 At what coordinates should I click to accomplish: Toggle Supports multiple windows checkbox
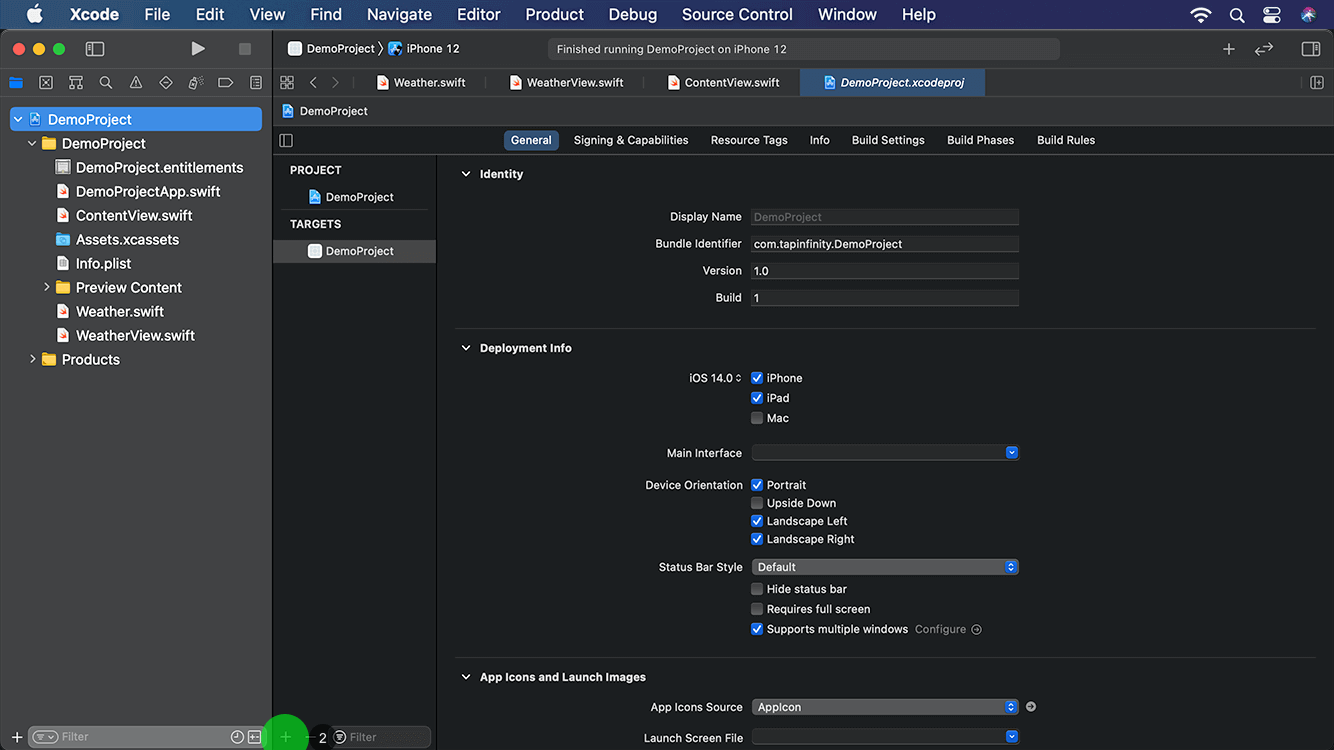[757, 629]
